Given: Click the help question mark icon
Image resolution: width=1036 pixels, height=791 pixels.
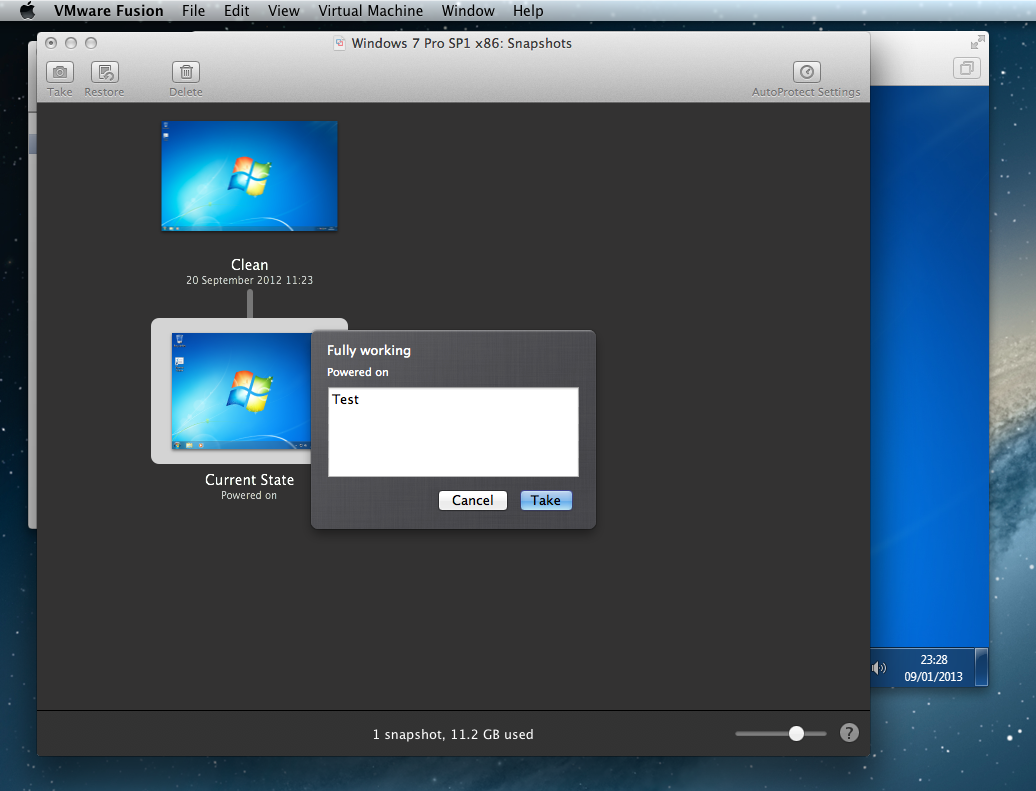Looking at the screenshot, I should [848, 733].
